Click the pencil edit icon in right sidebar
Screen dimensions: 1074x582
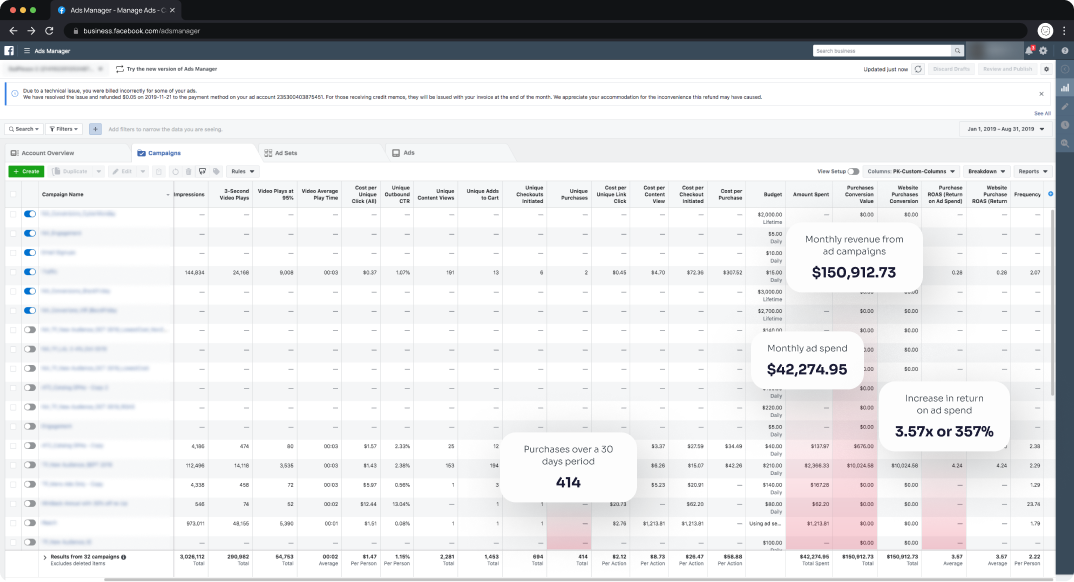click(x=1065, y=106)
